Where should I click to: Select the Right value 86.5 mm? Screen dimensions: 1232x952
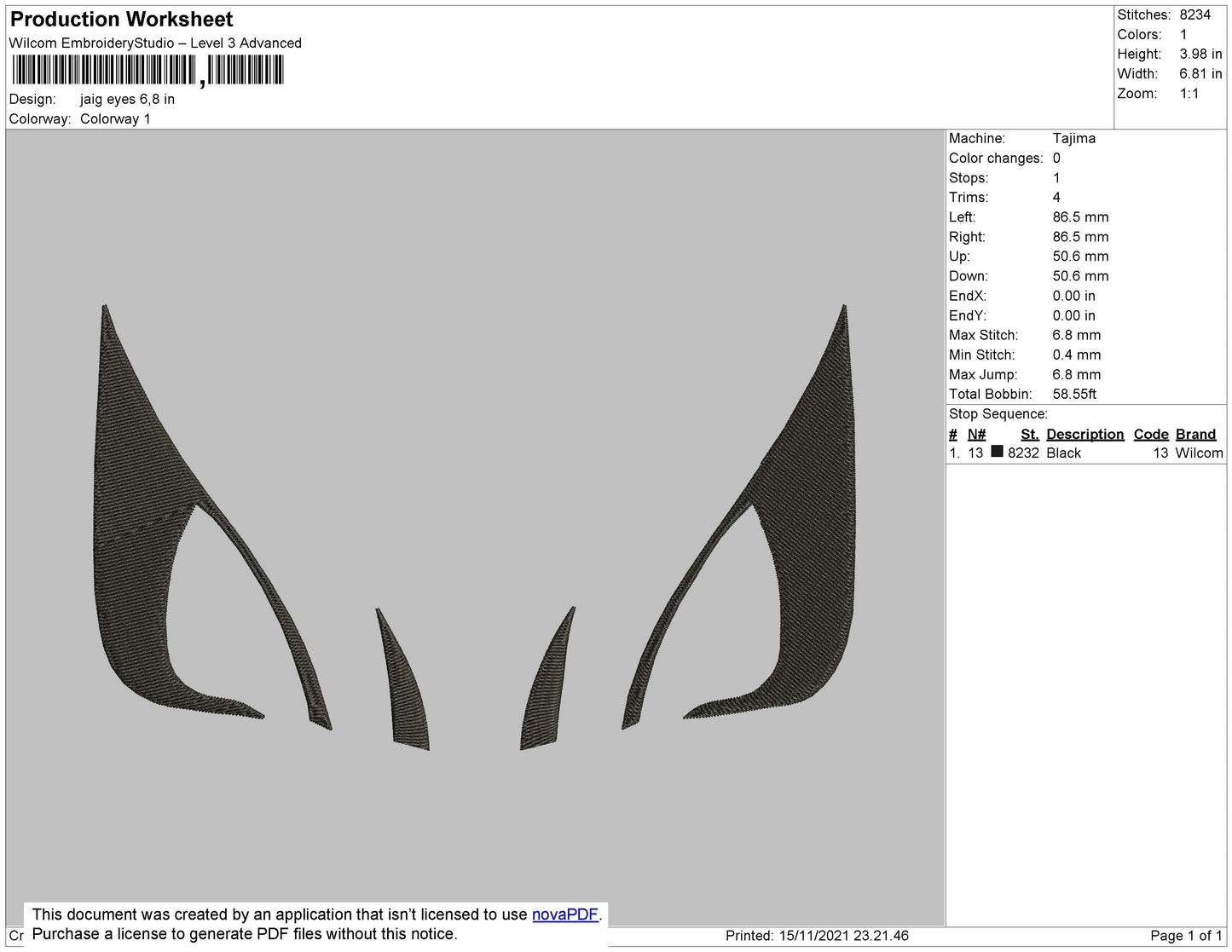1080,237
